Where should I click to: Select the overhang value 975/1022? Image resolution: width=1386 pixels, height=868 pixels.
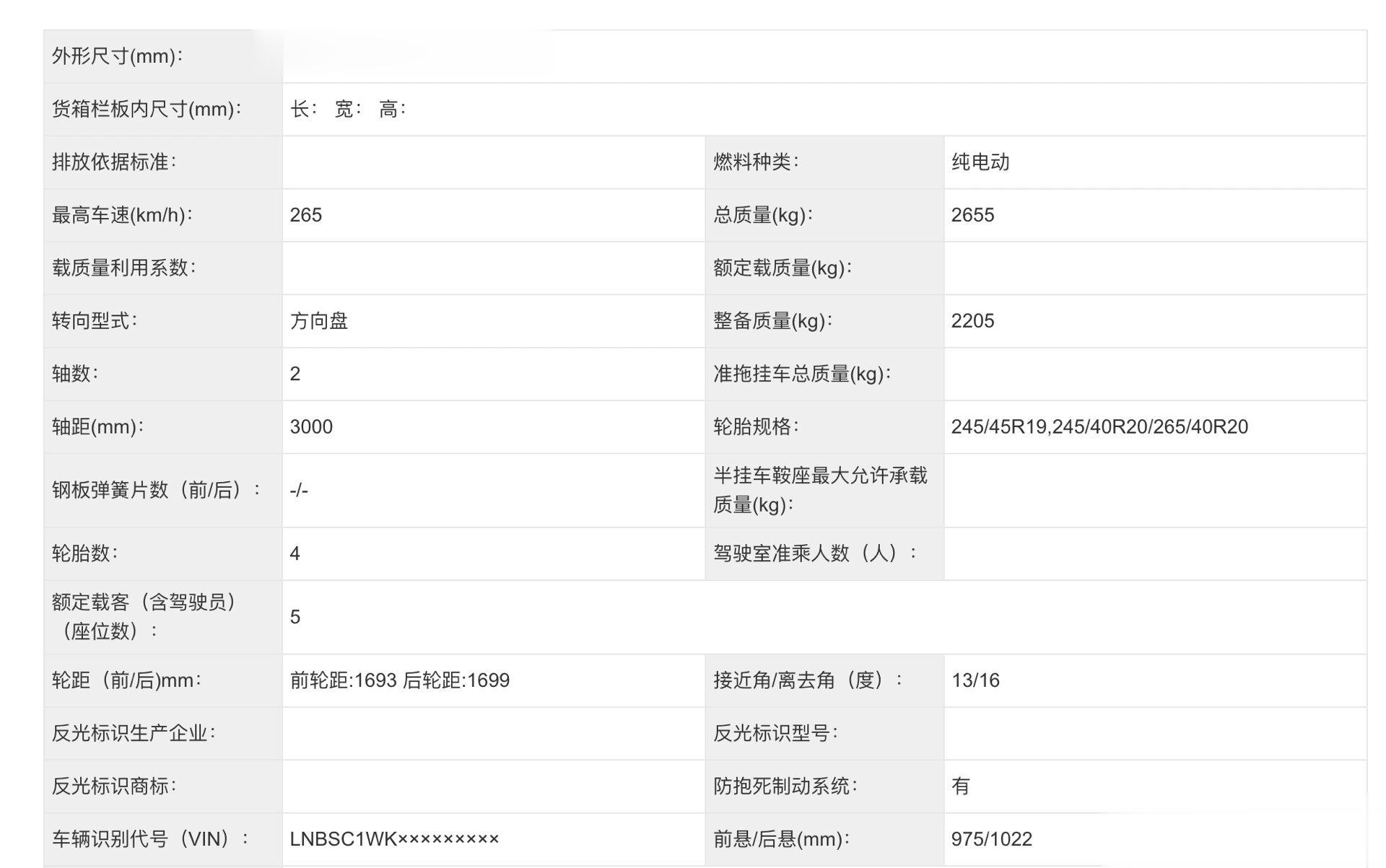[x=991, y=839]
